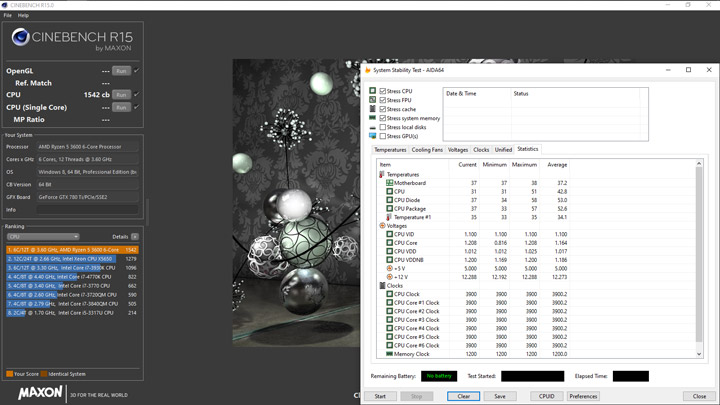Select the Intel Core i7-4770K ranking row
The image size is (720, 405).
[72, 277]
